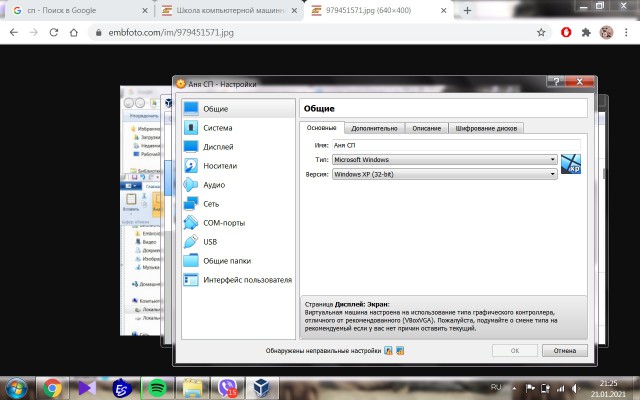Bookmark this page with the star icon
Image resolution: width=640 pixels, height=400 pixels.
coord(541,33)
